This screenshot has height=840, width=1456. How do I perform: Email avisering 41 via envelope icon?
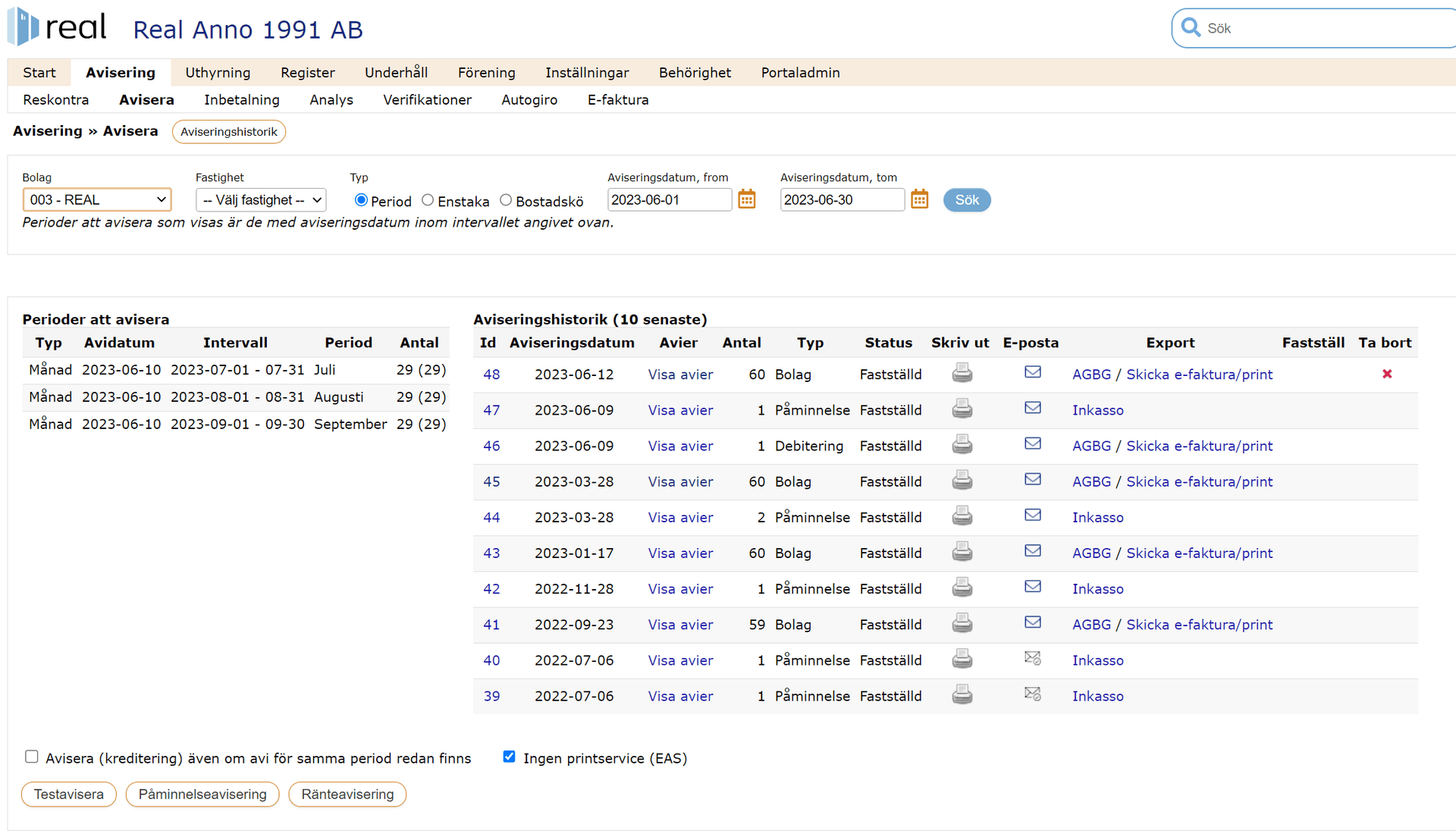point(1032,622)
